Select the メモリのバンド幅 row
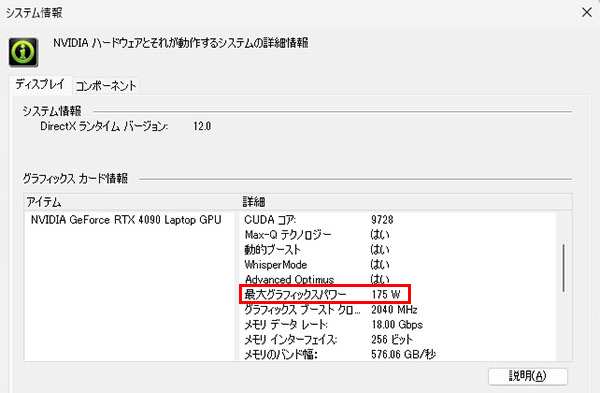Image resolution: width=600 pixels, height=393 pixels. (x=398, y=354)
